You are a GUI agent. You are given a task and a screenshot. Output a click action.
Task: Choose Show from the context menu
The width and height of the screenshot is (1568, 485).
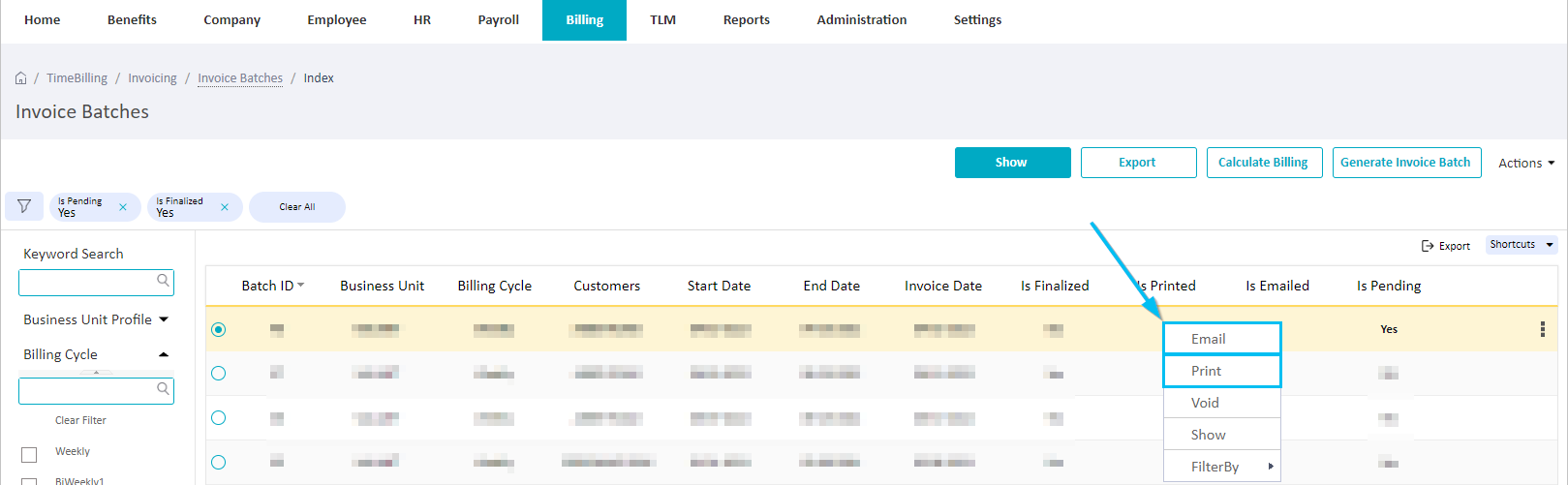pos(1222,435)
